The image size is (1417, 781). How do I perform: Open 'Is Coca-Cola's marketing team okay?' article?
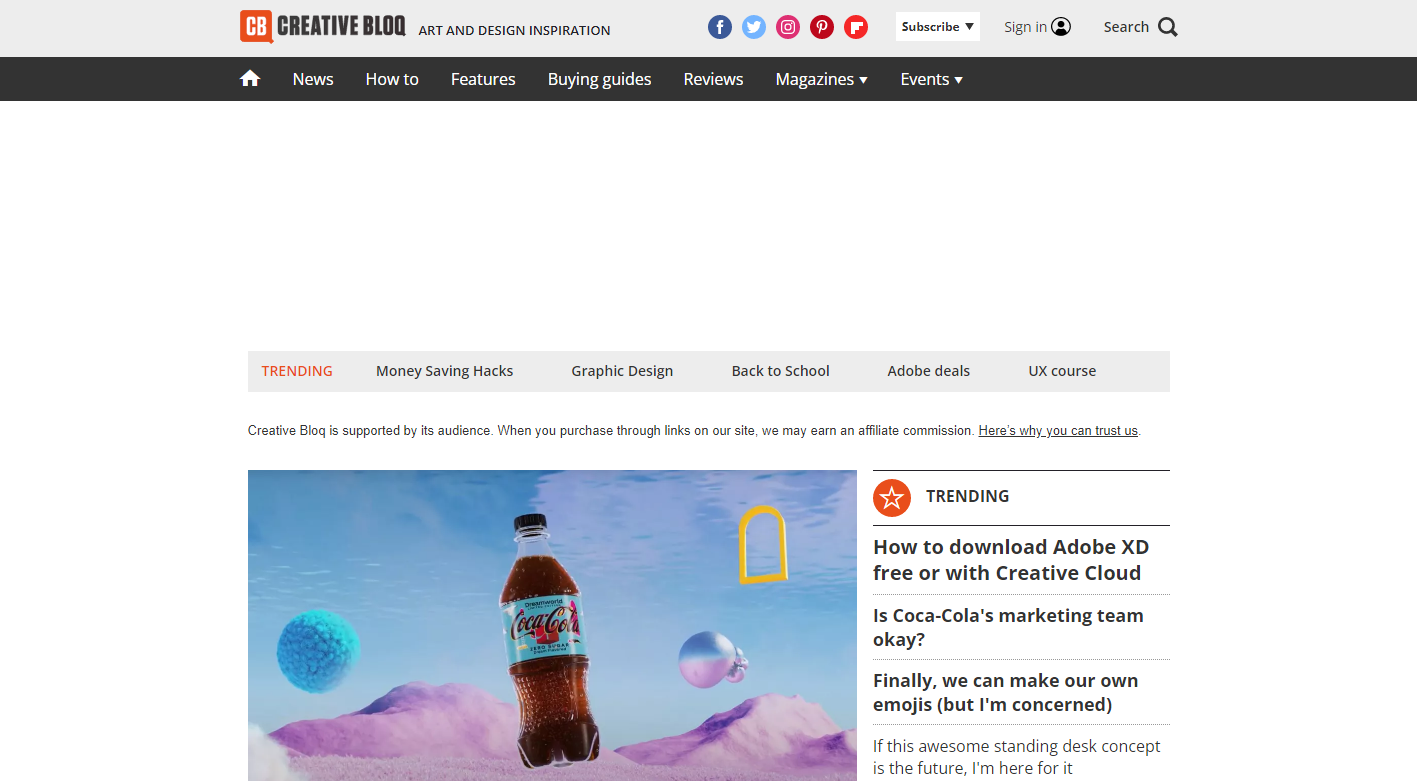[1008, 627]
